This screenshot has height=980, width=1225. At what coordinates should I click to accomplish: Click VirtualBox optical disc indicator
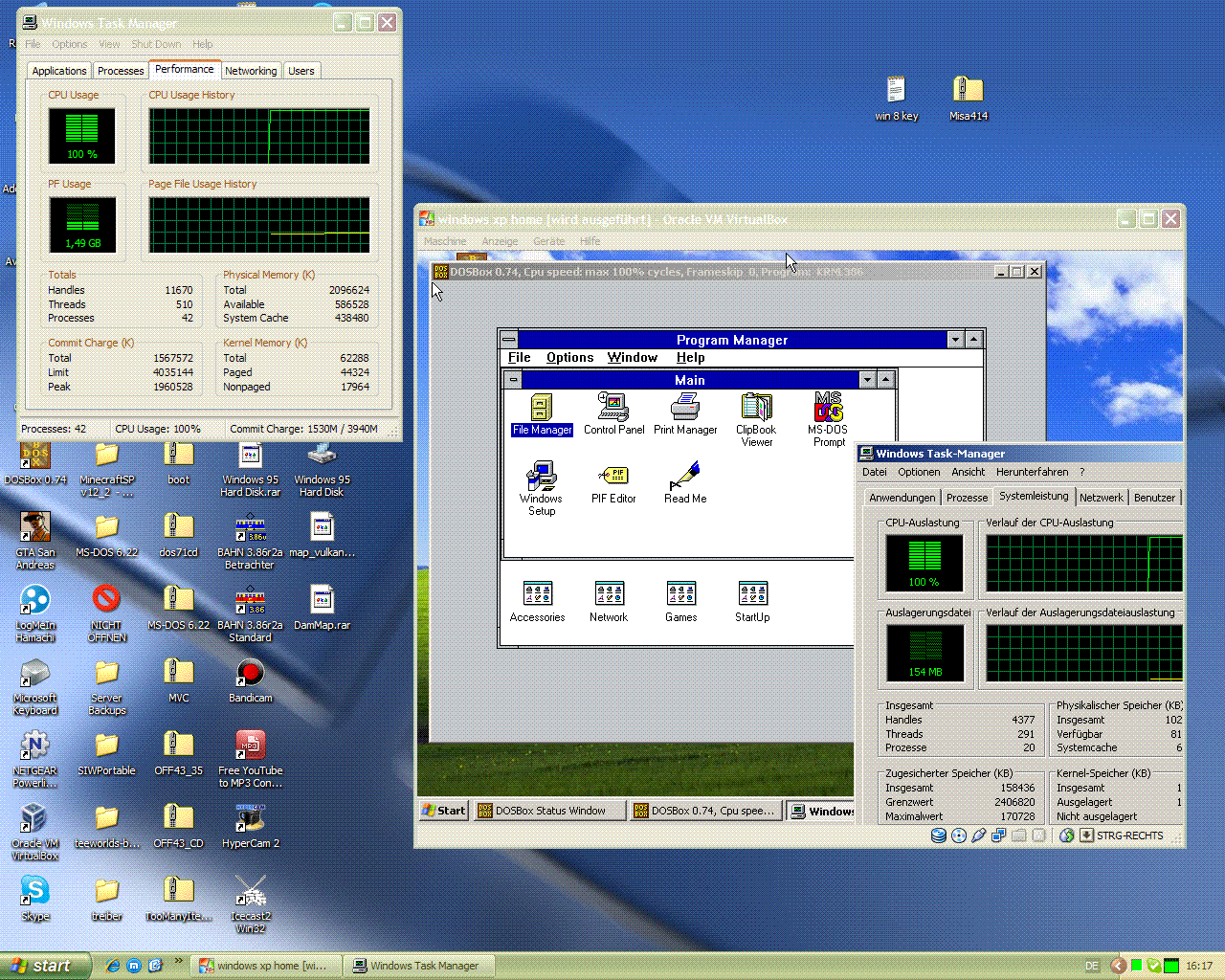tap(959, 835)
